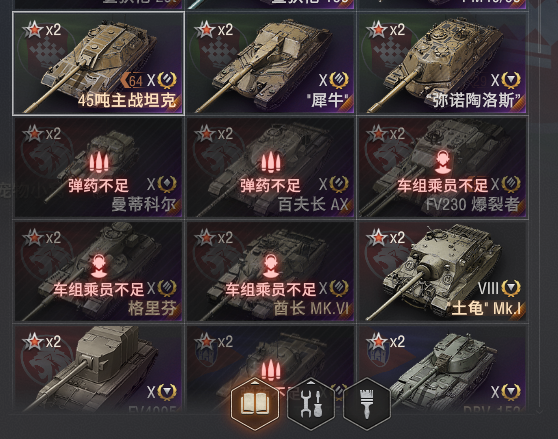Click the crew shortage icon on FV230 爆裂者

click(442, 162)
